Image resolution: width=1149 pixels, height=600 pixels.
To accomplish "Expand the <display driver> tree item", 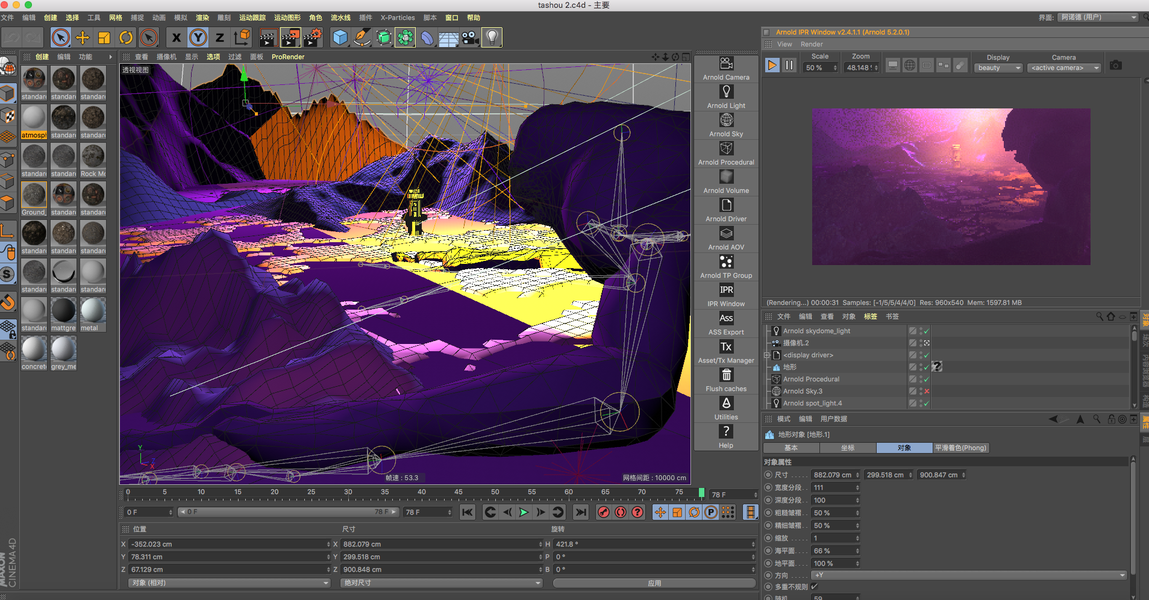I will (x=767, y=355).
